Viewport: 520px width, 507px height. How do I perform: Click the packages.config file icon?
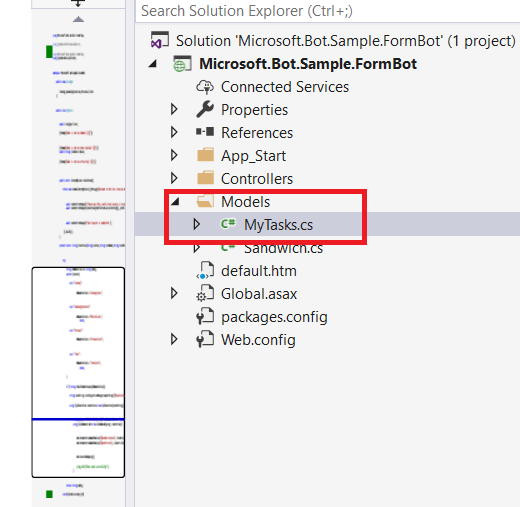pyautogui.click(x=205, y=316)
